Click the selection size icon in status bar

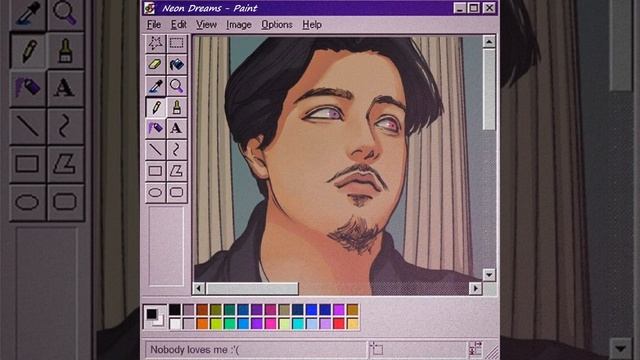[476, 349]
